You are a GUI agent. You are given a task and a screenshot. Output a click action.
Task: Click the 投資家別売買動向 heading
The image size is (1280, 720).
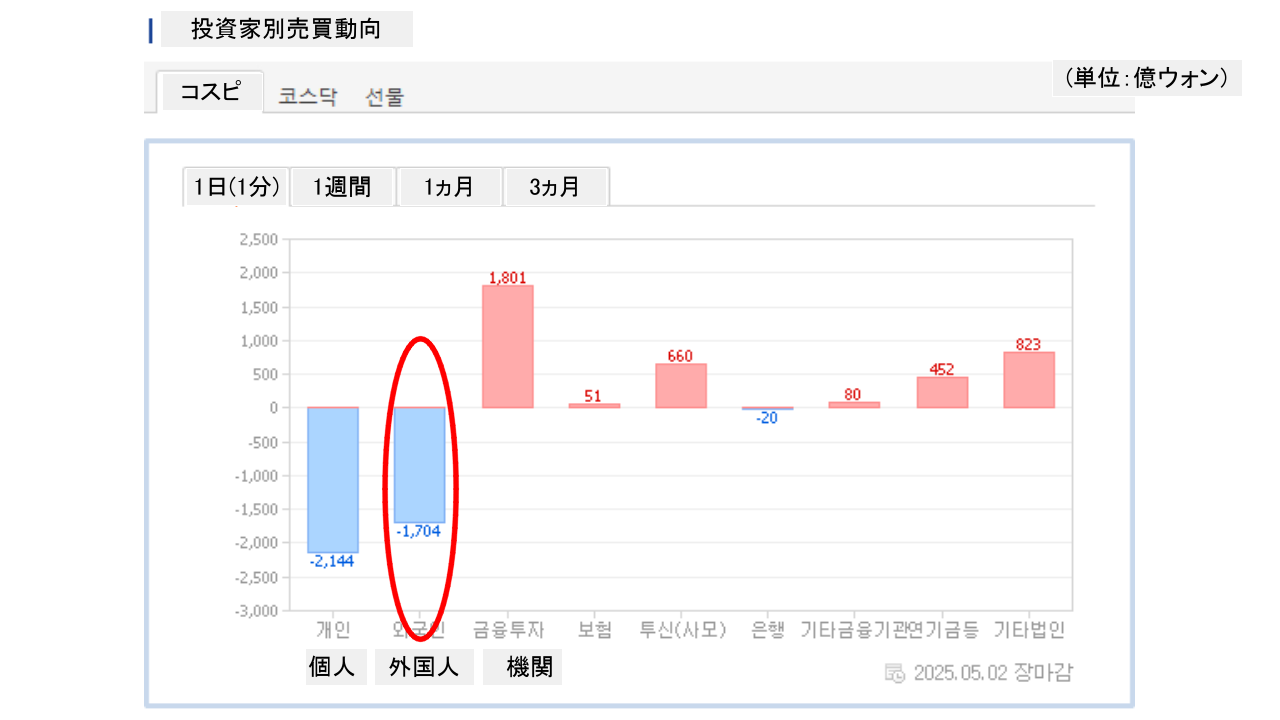click(x=286, y=29)
